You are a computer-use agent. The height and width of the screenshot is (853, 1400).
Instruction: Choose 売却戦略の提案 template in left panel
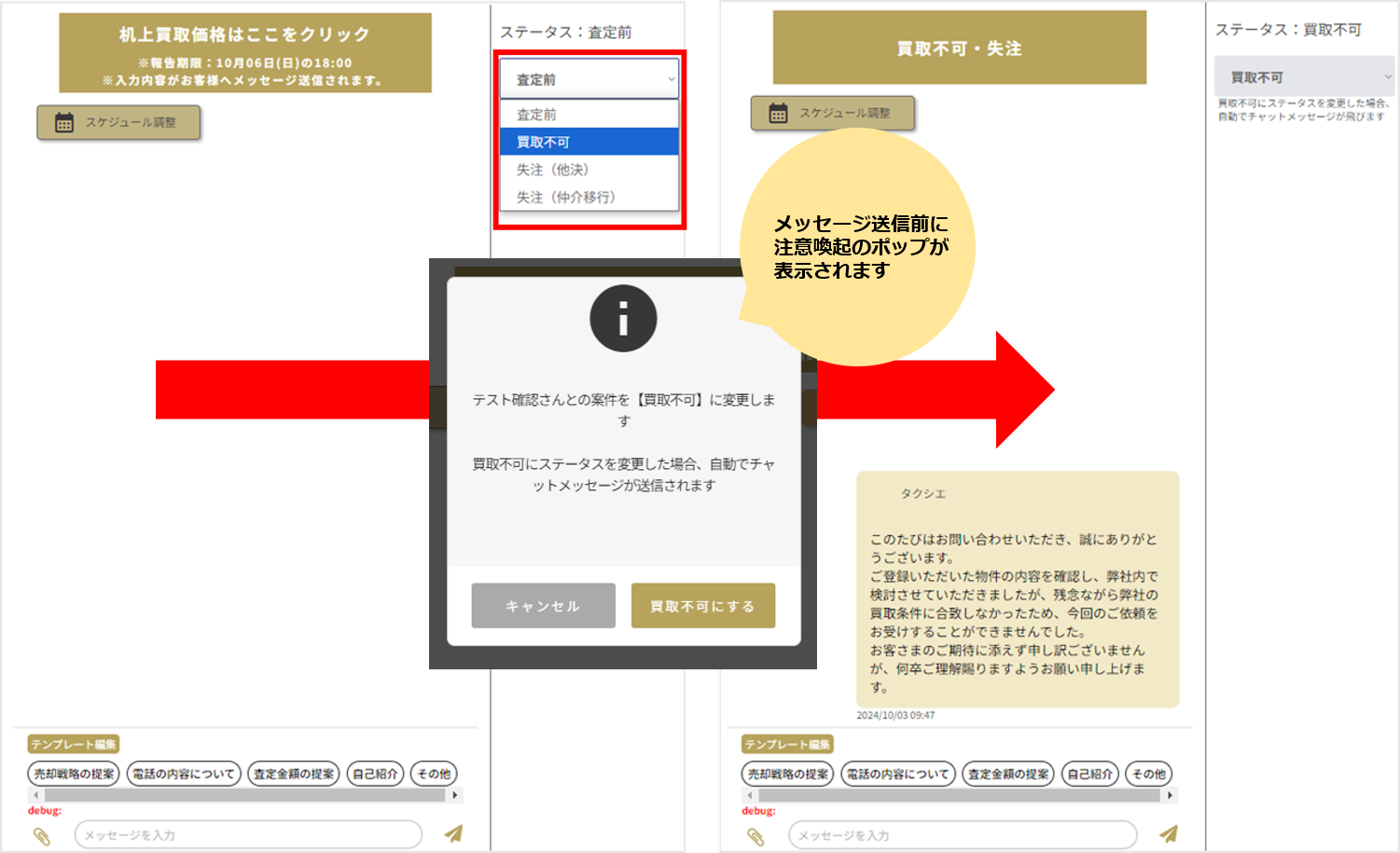click(x=74, y=774)
